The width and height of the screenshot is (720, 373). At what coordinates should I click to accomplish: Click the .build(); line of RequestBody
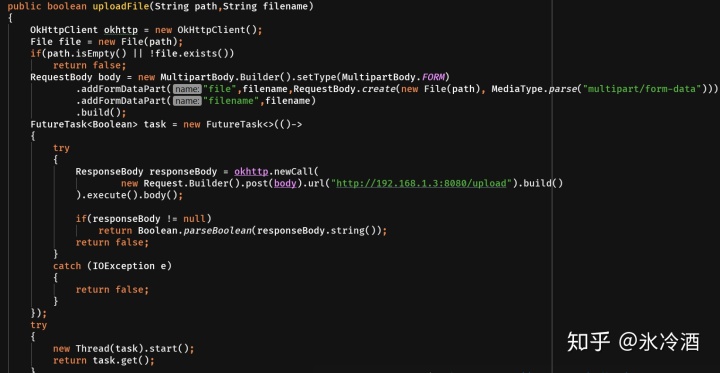(101, 112)
